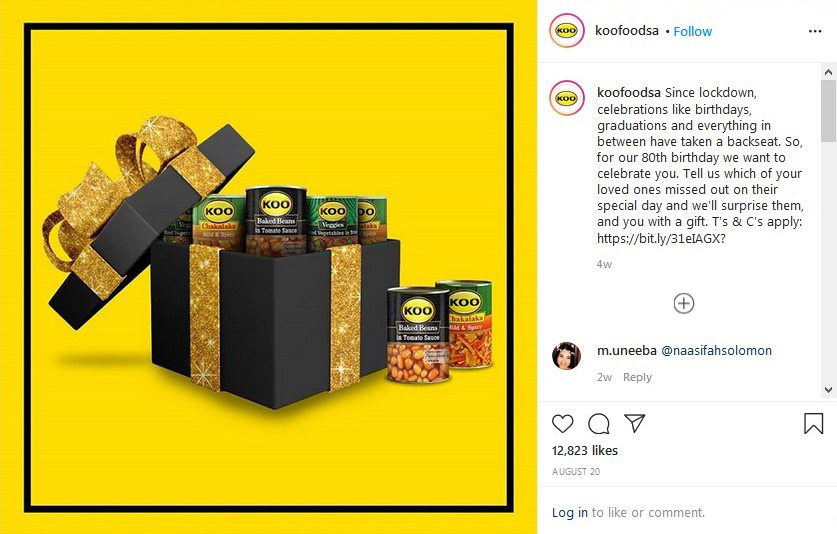Image resolution: width=837 pixels, height=534 pixels.
Task: Share the post with the paper plane icon
Action: (x=635, y=423)
